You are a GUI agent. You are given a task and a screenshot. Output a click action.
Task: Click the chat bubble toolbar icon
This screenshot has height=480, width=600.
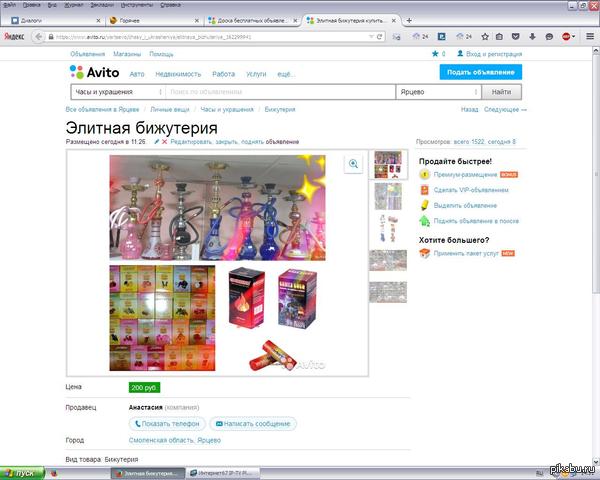pyautogui.click(x=549, y=37)
